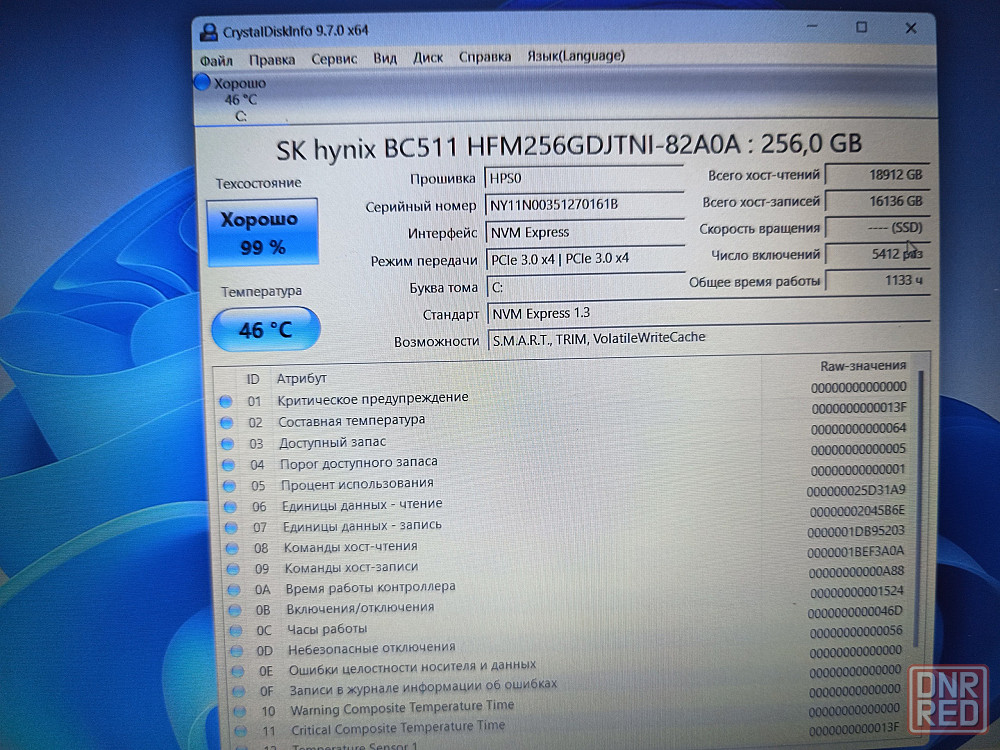Click the Прошивка field showing HPS0

584,178
